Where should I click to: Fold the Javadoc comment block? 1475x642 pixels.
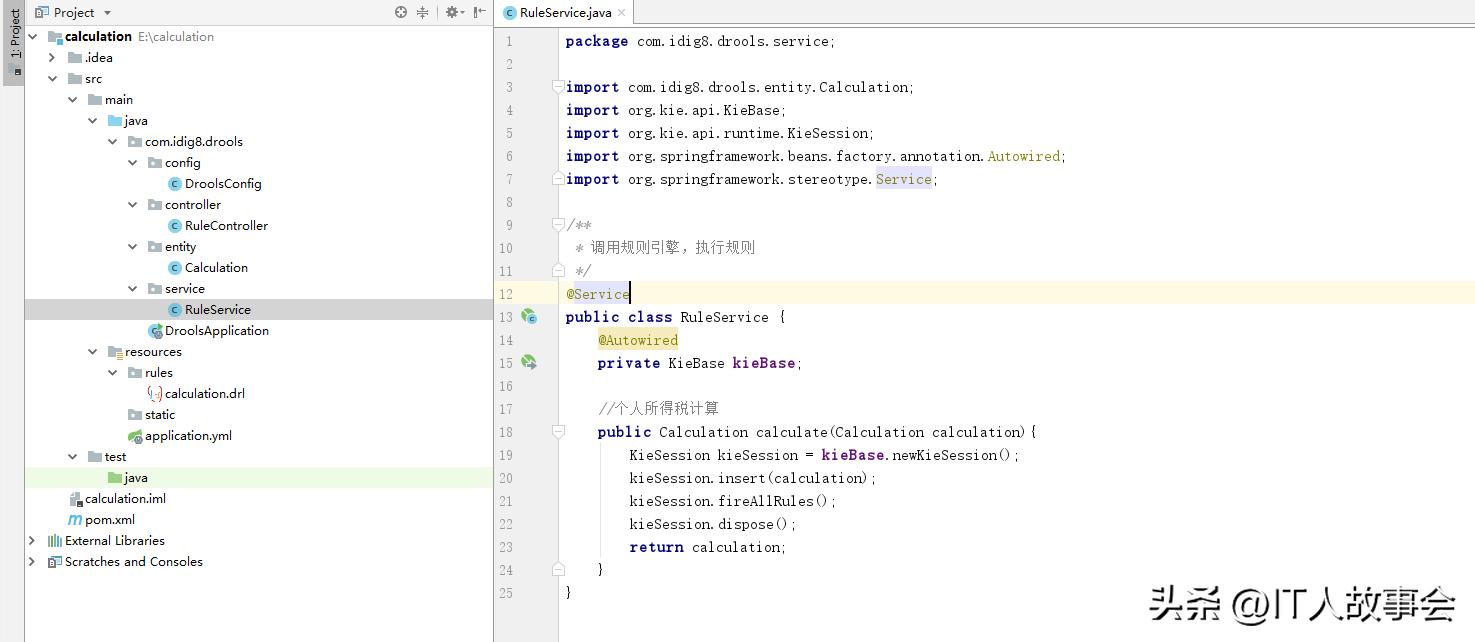click(559, 225)
